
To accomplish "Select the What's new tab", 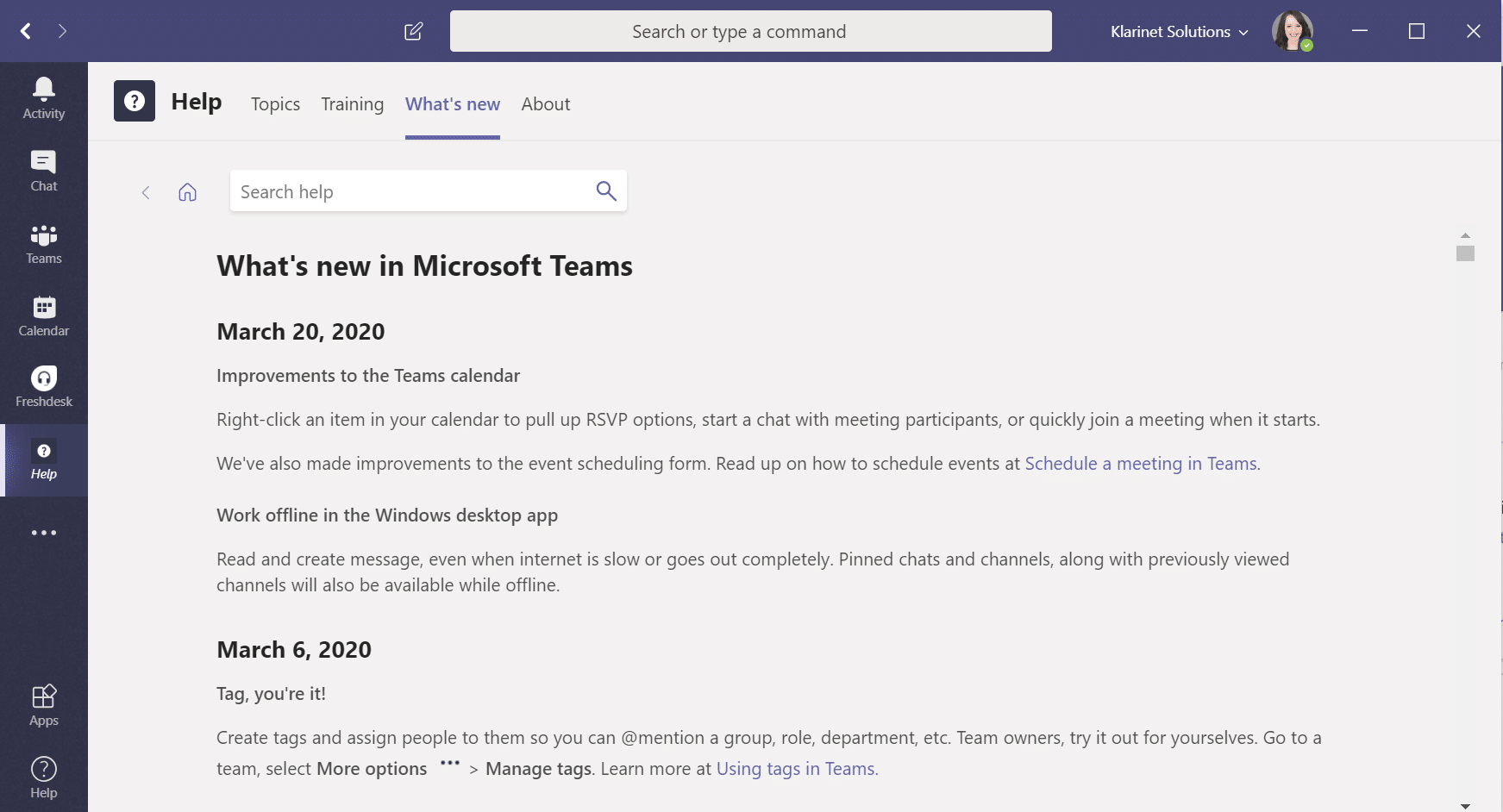I will (453, 104).
